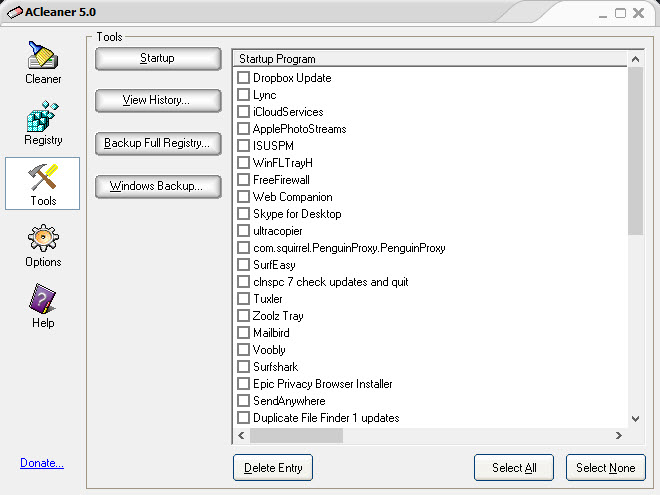Image resolution: width=660 pixels, height=495 pixels.
Task: Open the Options gear icon
Action: tap(43, 238)
